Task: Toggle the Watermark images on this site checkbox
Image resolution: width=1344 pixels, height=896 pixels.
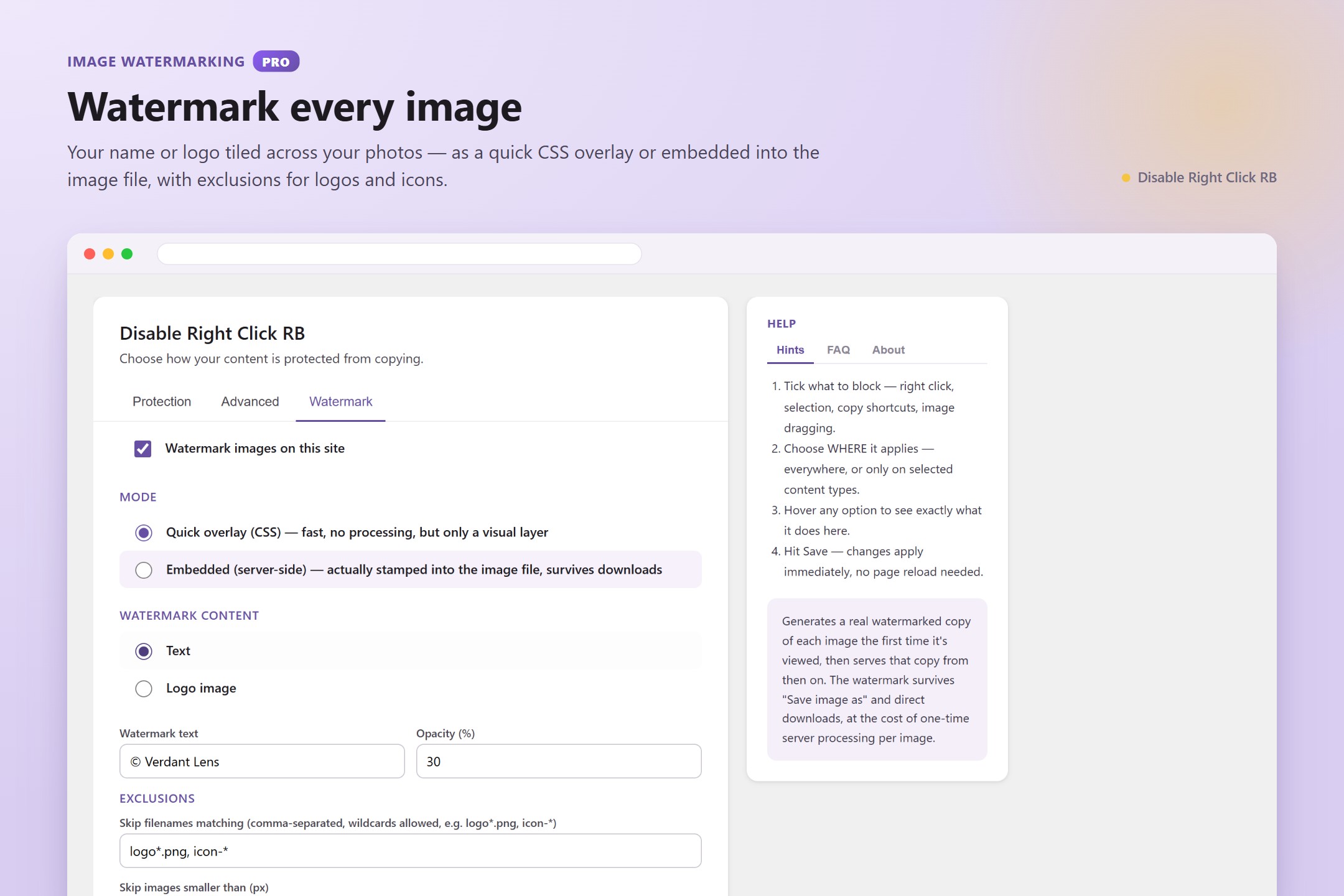Action: click(x=143, y=449)
